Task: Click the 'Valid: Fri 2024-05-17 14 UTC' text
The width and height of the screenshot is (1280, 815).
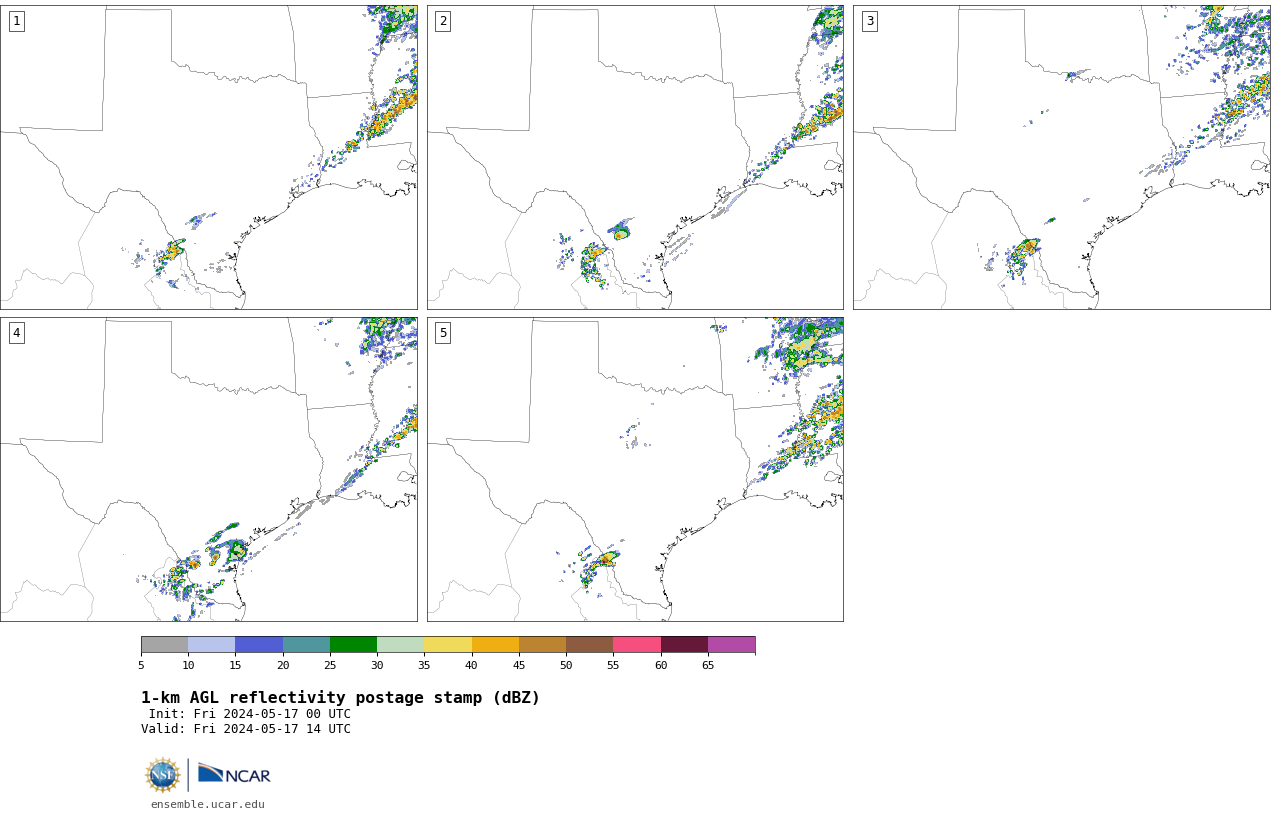Action: [246, 729]
